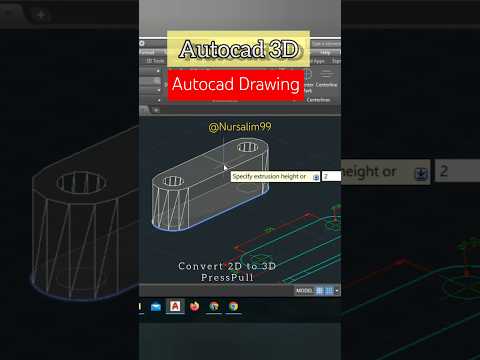Viewport: 480px width, 360px height.
Task: Expand snap settings arrow in status bar
Action: coord(337,291)
